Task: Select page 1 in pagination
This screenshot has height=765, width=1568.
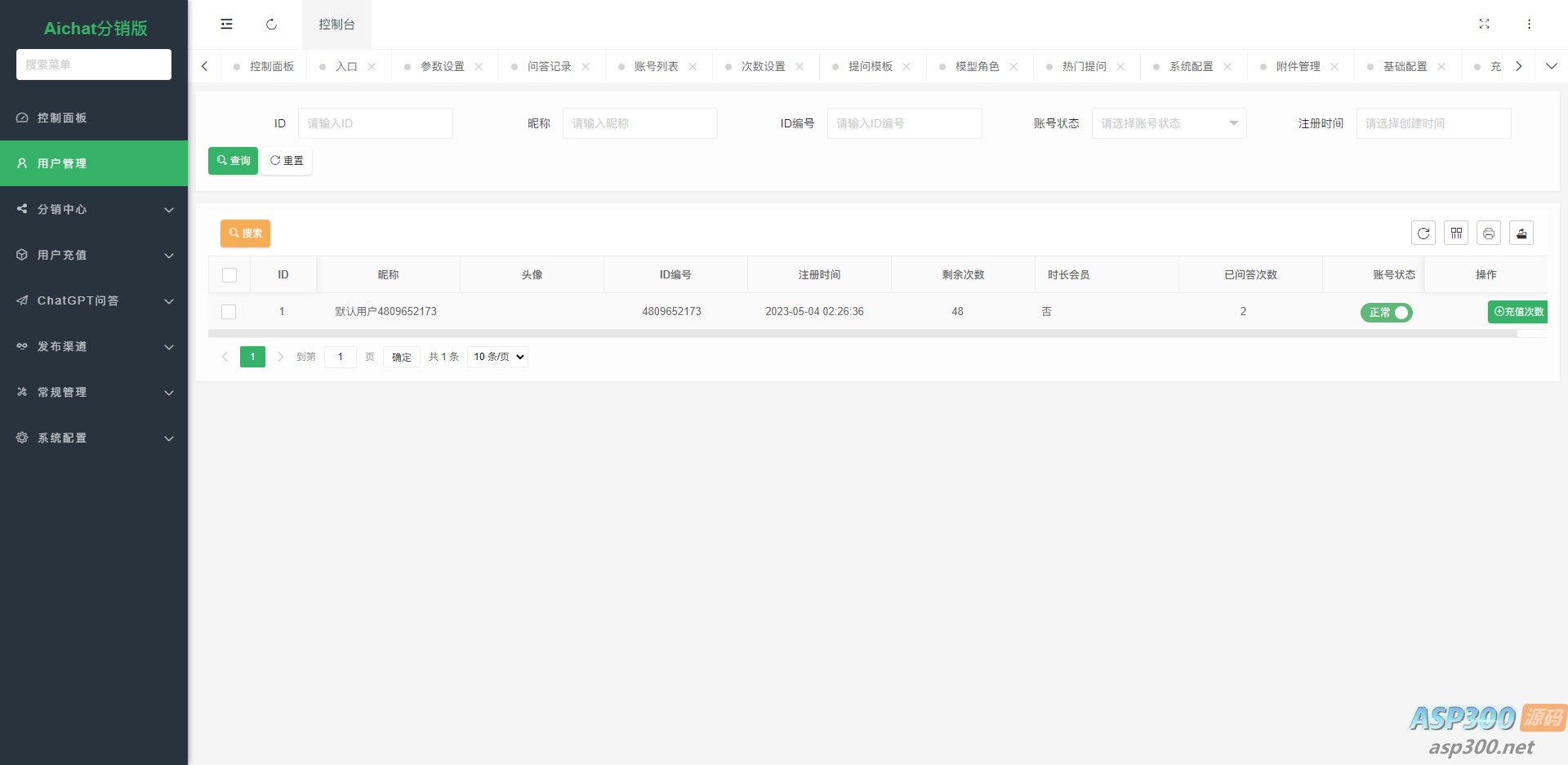Action: (252, 357)
